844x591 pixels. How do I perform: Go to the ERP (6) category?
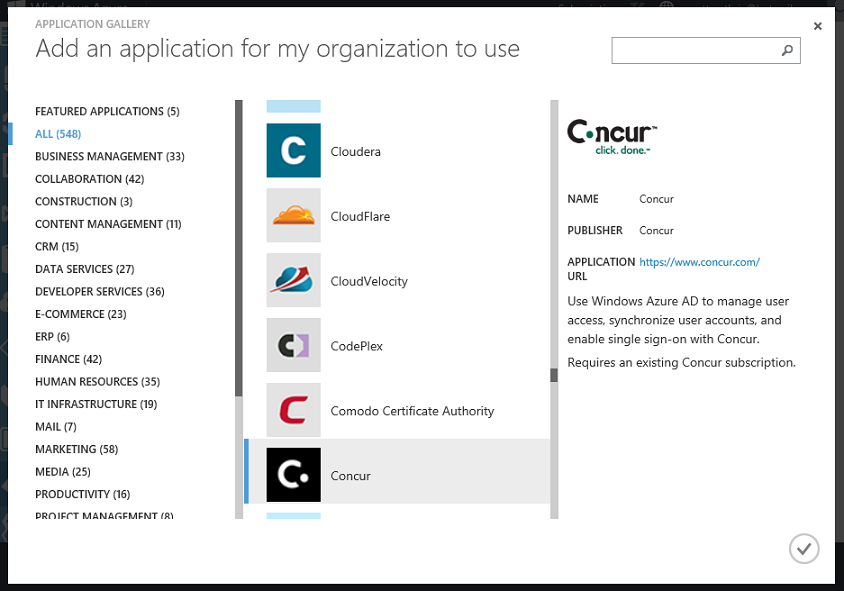[x=52, y=337]
